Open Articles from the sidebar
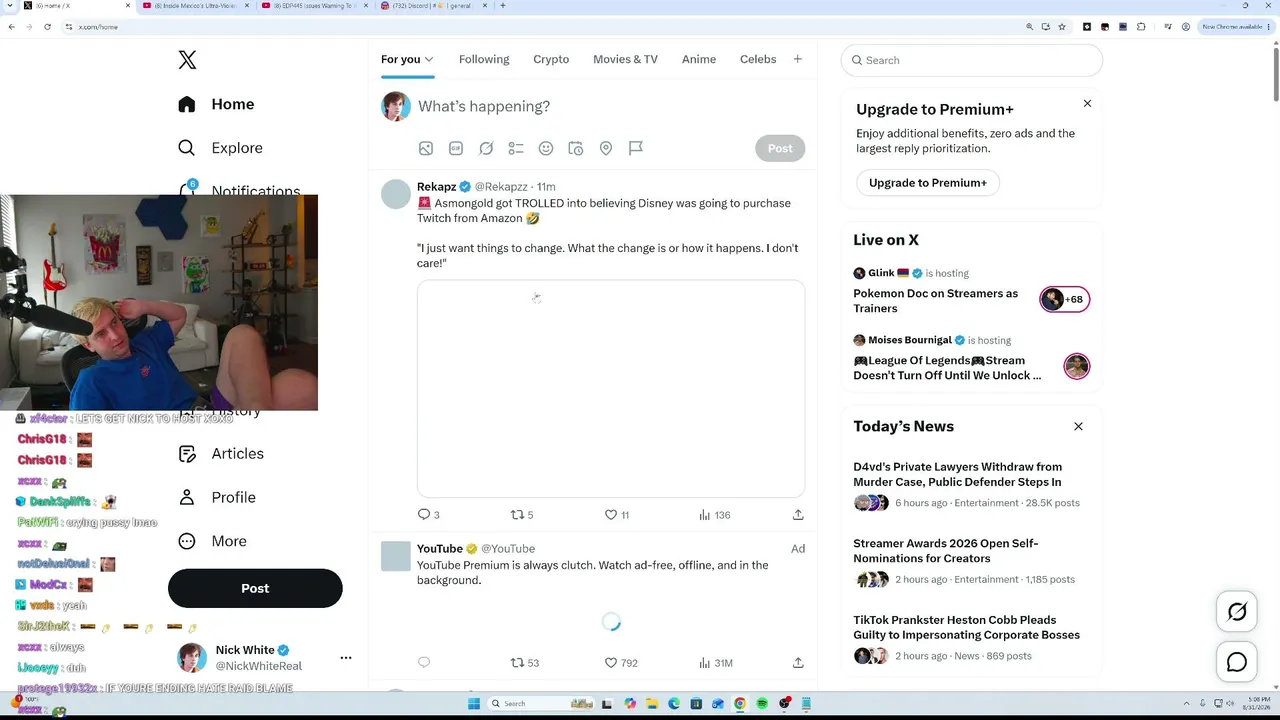The width and height of the screenshot is (1280, 720). (x=222, y=454)
